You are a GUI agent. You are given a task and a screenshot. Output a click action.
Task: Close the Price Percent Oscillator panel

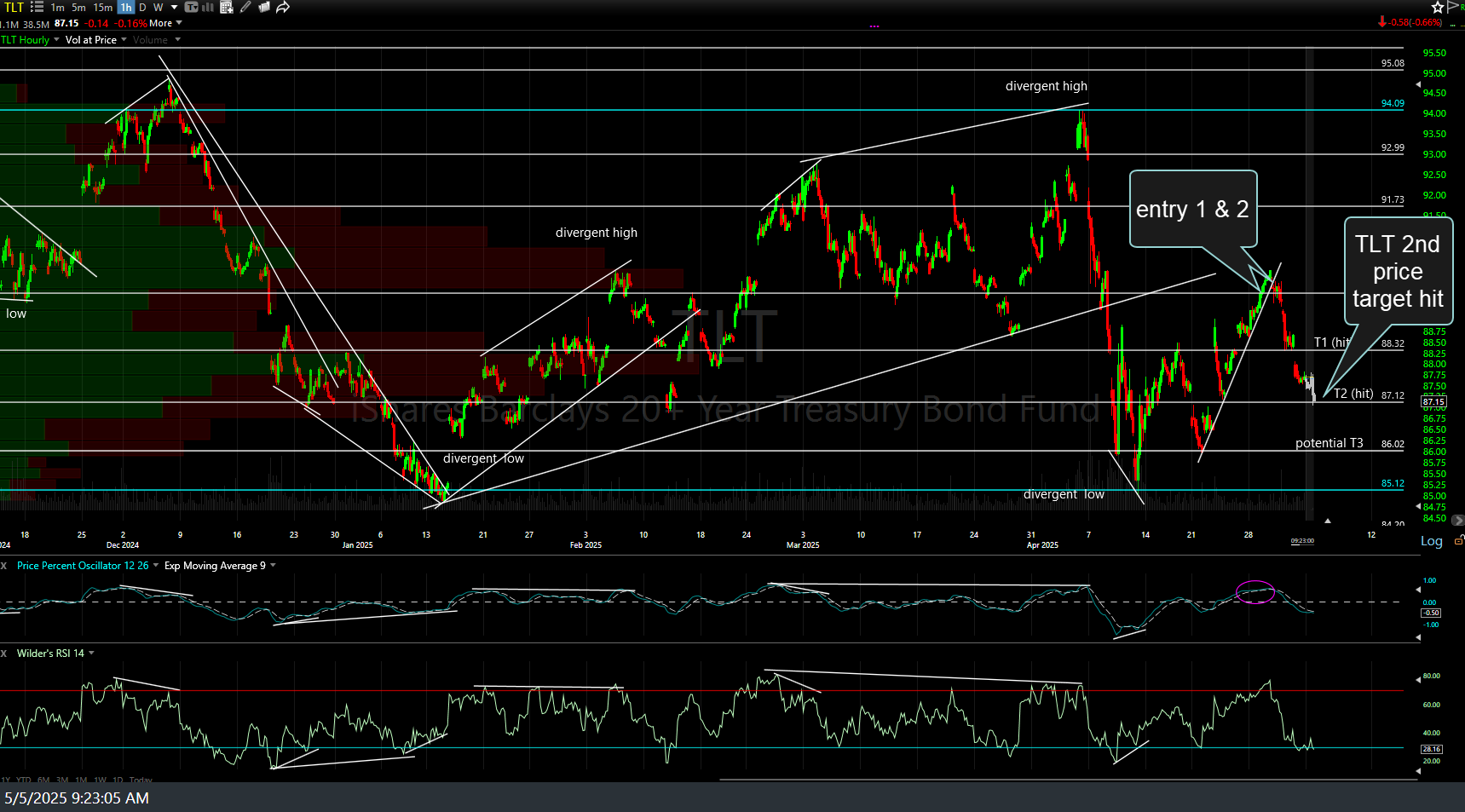(4, 566)
